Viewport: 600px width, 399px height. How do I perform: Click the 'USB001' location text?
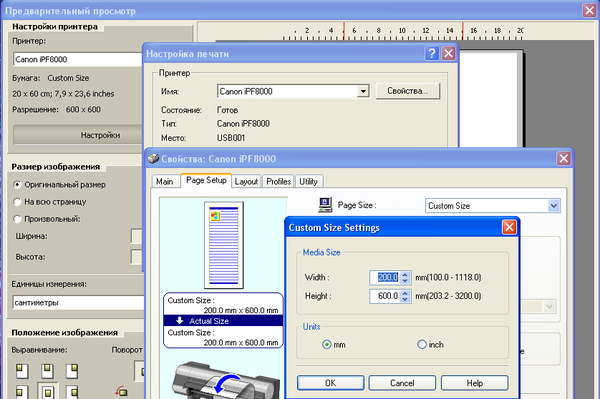coord(231,138)
